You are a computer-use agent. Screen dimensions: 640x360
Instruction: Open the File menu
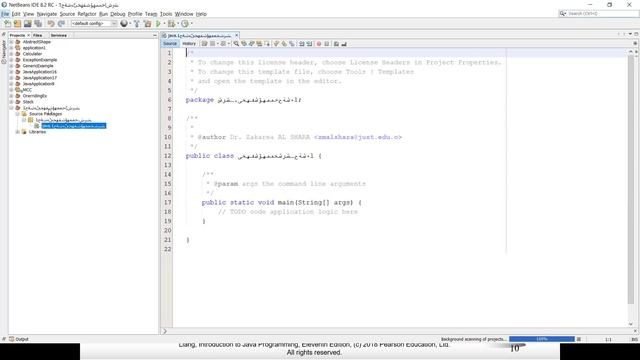coord(5,14)
